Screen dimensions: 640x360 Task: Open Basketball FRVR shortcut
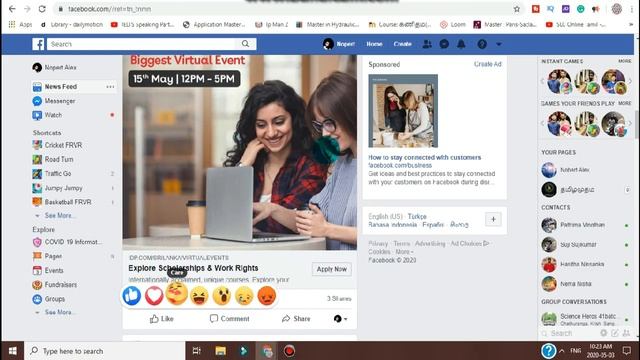point(68,202)
